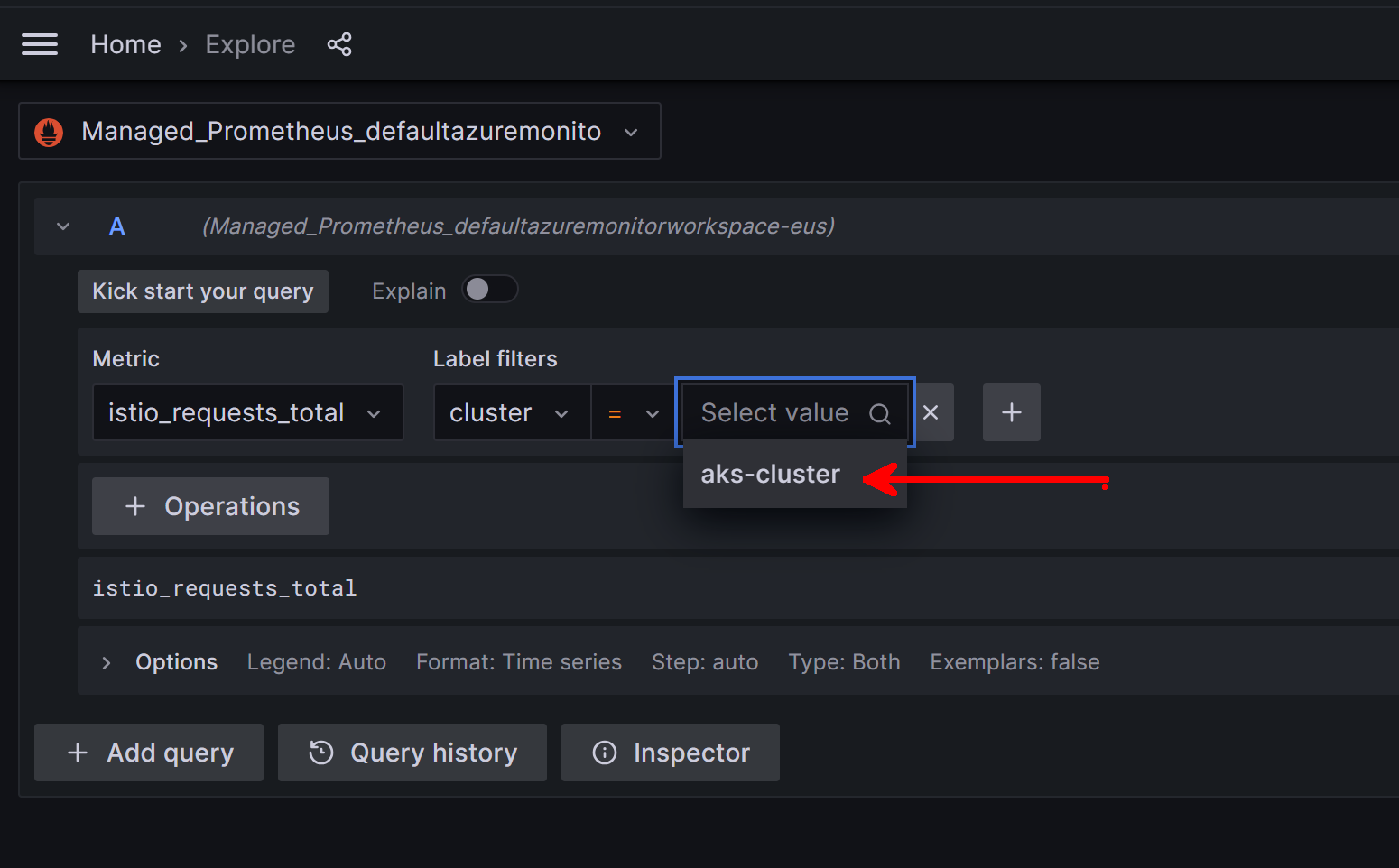
Task: Open the equals operator dropdown
Action: click(x=633, y=413)
